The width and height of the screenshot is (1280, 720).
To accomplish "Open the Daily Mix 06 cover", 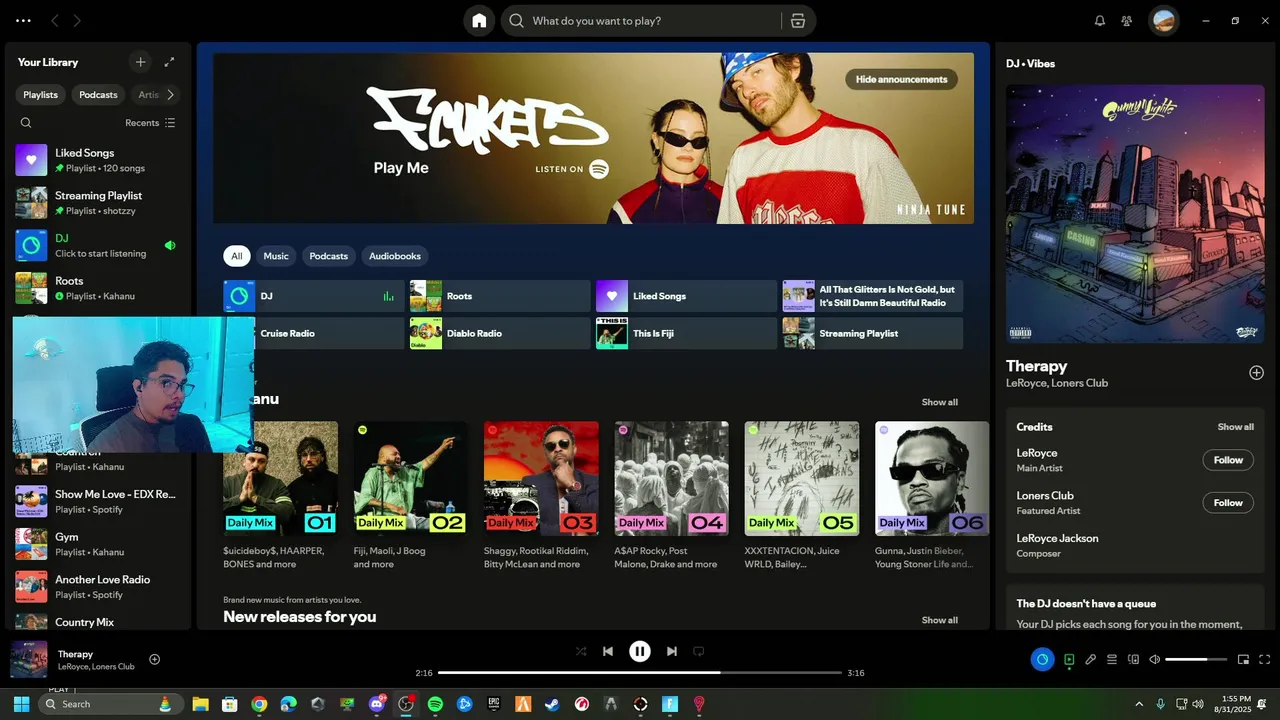I will coord(932,478).
